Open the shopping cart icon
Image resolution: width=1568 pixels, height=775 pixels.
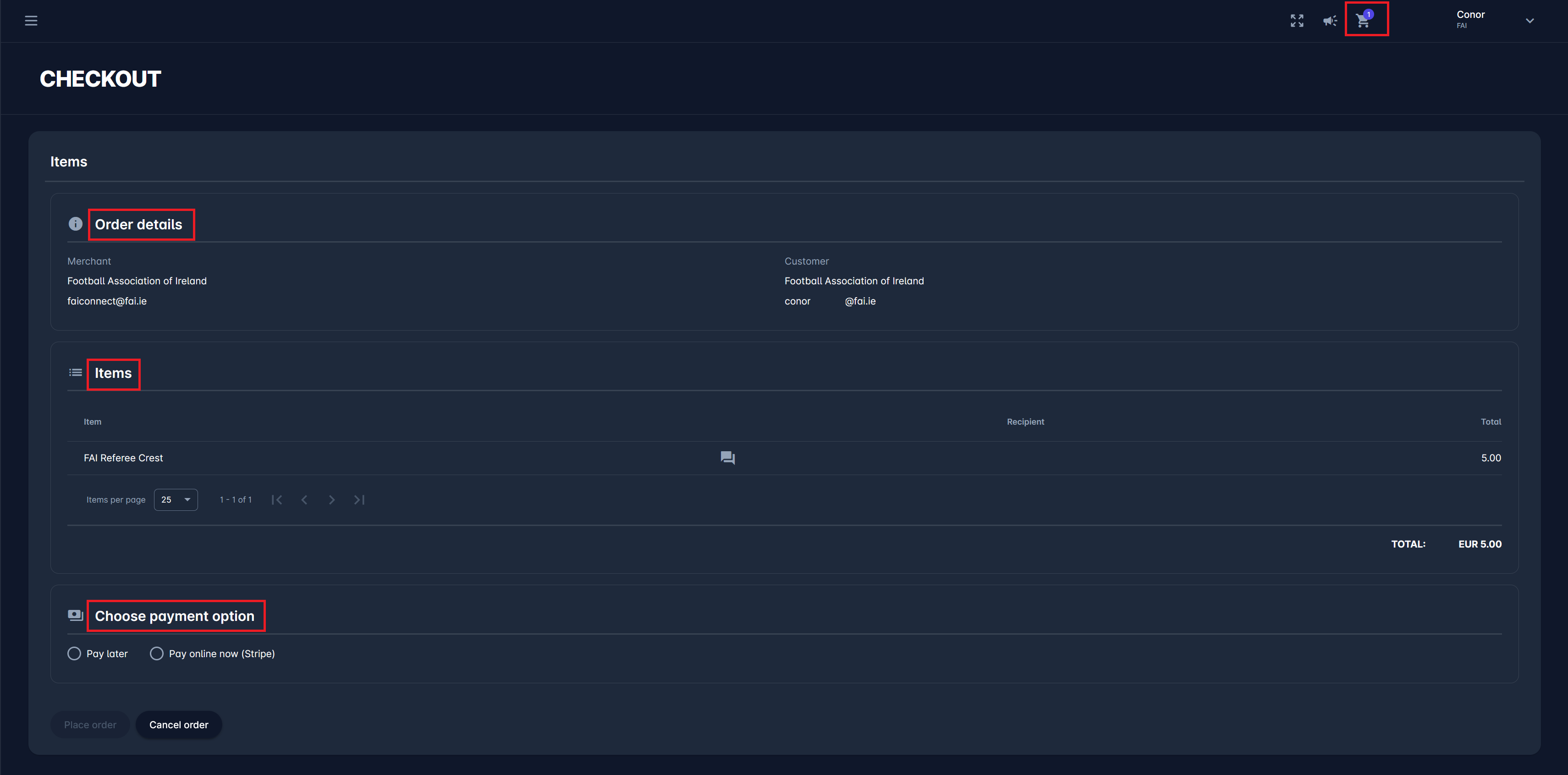(x=1363, y=21)
